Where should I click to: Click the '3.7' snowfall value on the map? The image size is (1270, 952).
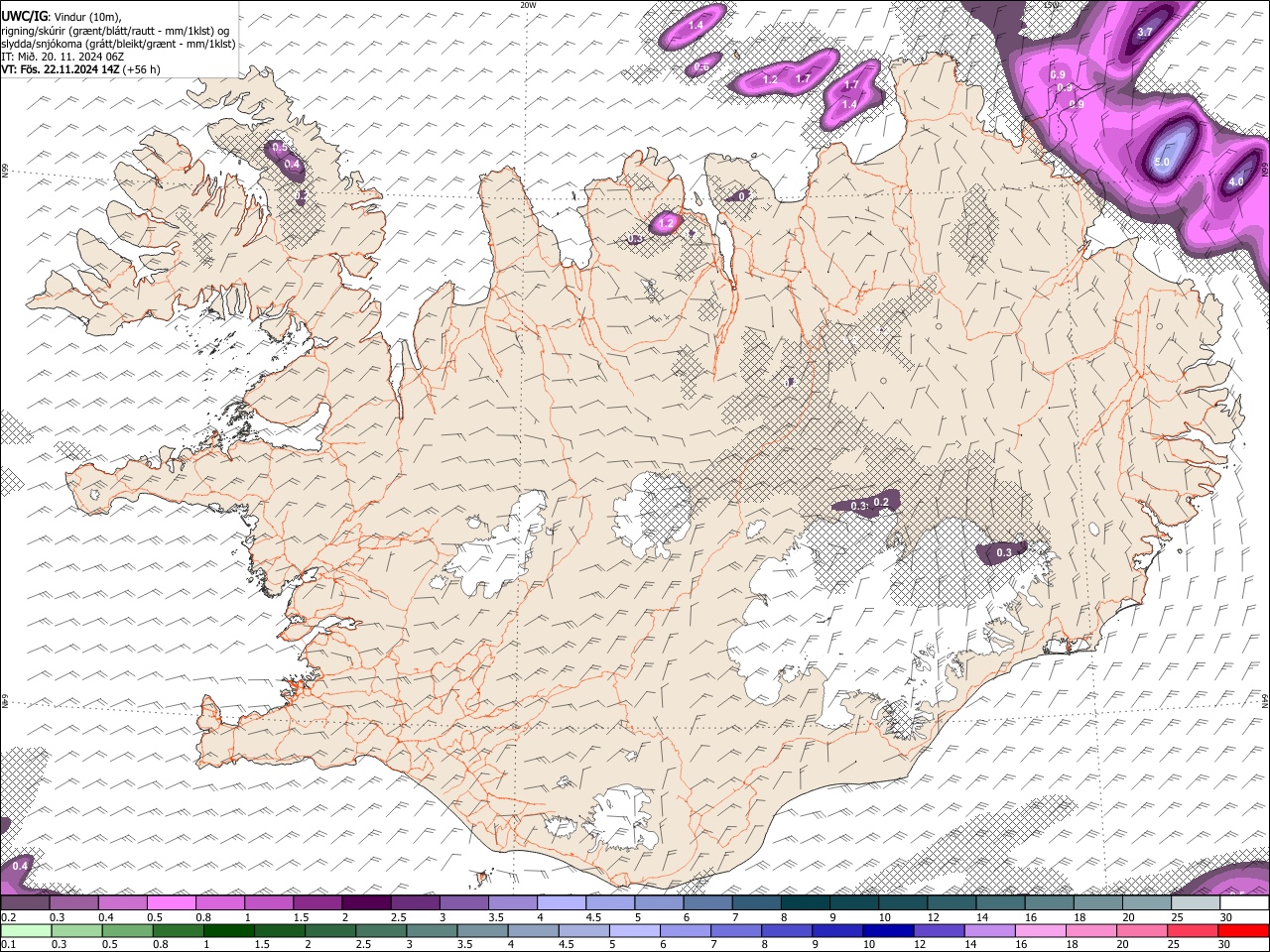[1144, 32]
